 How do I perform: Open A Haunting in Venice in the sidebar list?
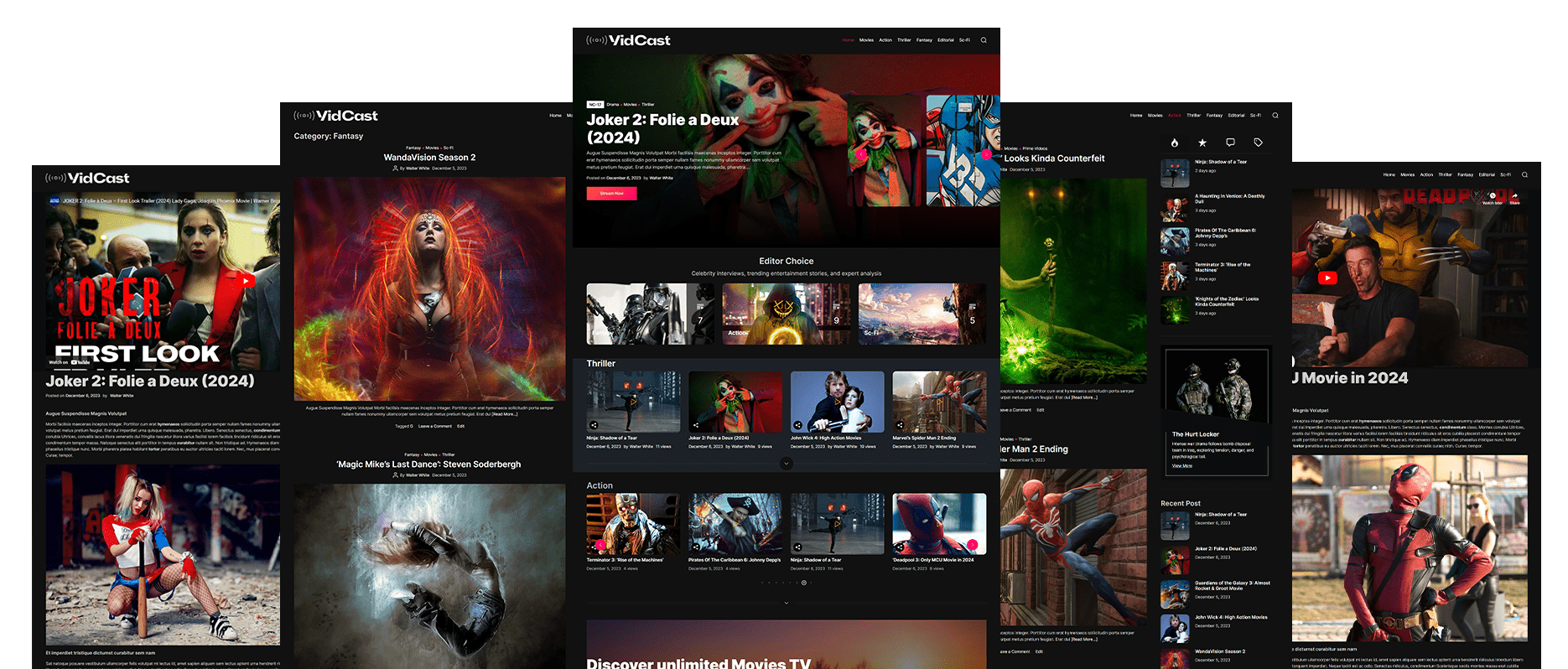[x=1229, y=199]
